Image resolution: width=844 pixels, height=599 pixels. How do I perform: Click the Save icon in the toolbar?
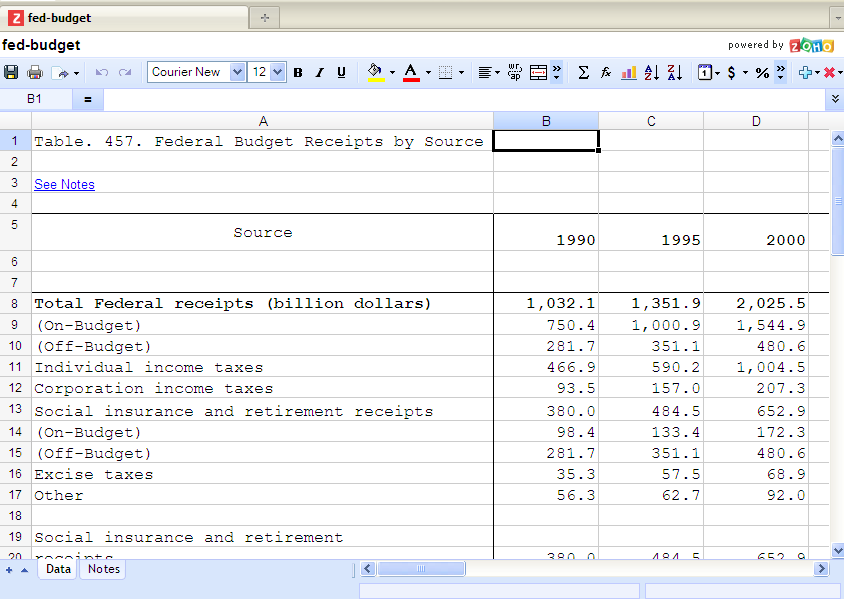[x=11, y=72]
